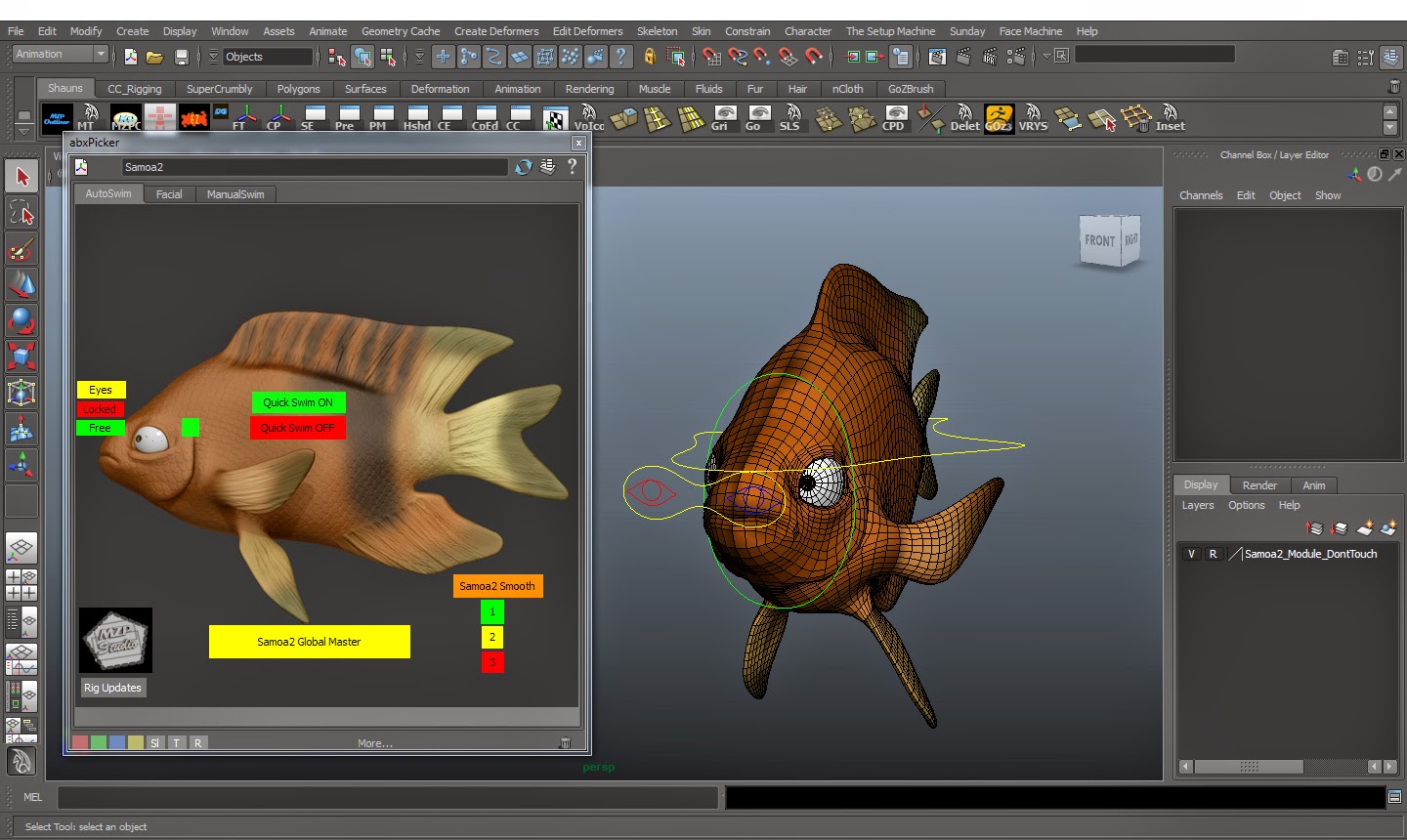Switch to single perspective view layout
The width and height of the screenshot is (1407, 840).
click(21, 549)
